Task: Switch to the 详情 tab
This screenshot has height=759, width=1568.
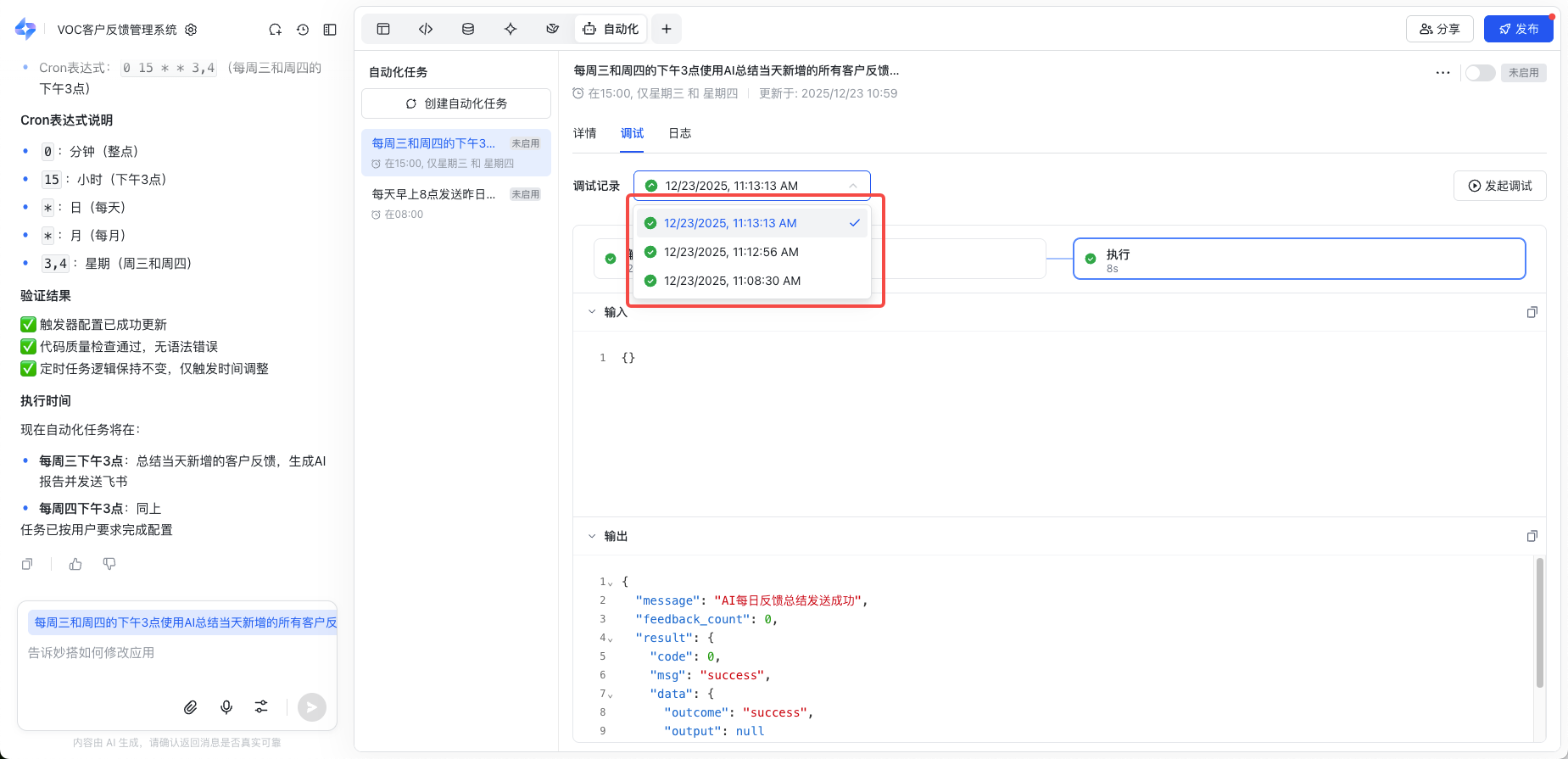Action: tap(584, 133)
